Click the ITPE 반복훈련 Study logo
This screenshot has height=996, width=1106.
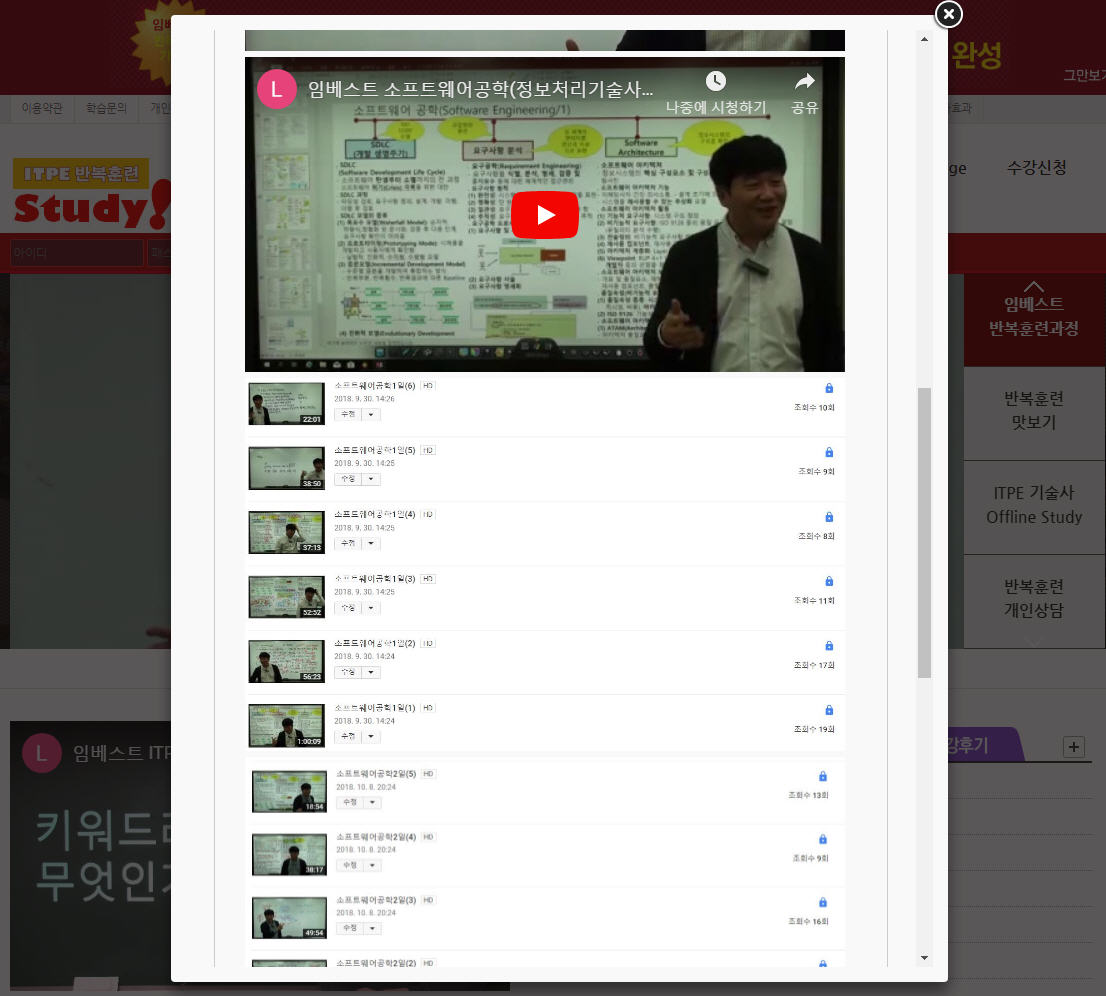coord(92,194)
